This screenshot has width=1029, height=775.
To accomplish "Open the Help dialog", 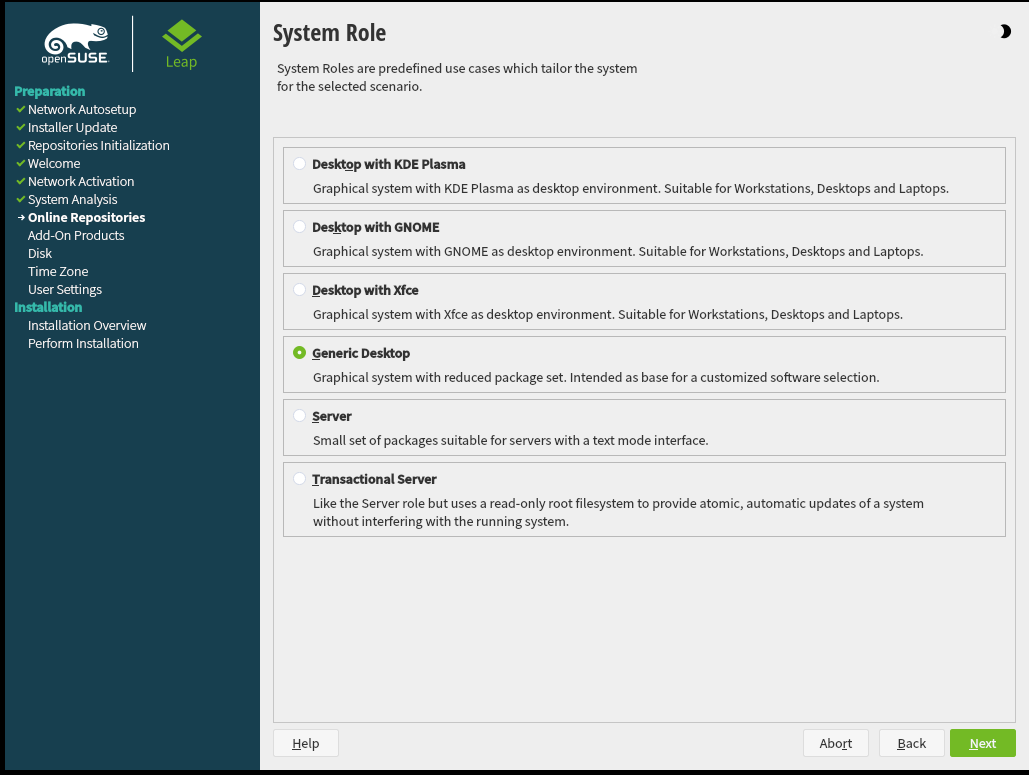I will 305,743.
